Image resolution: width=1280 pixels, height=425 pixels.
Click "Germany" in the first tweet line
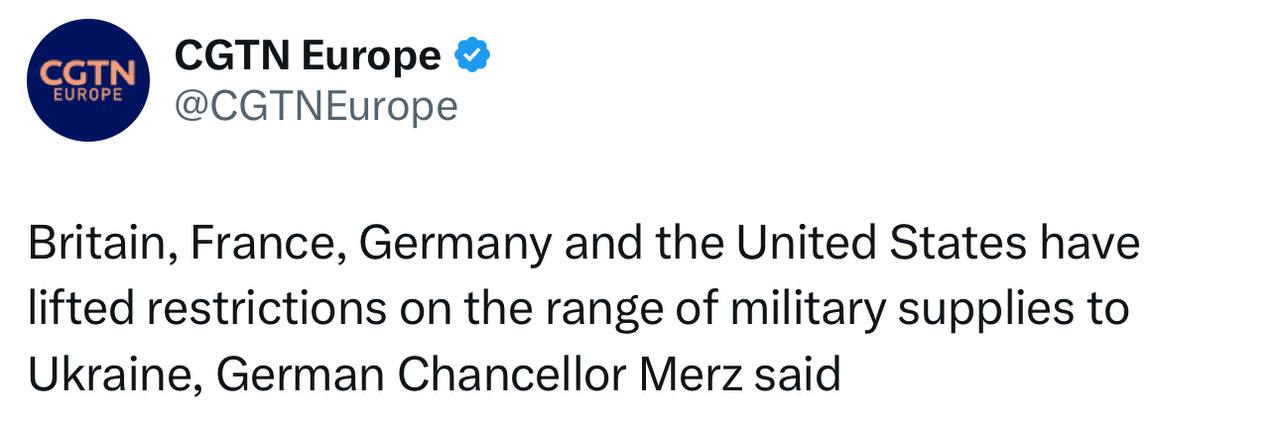click(x=452, y=245)
